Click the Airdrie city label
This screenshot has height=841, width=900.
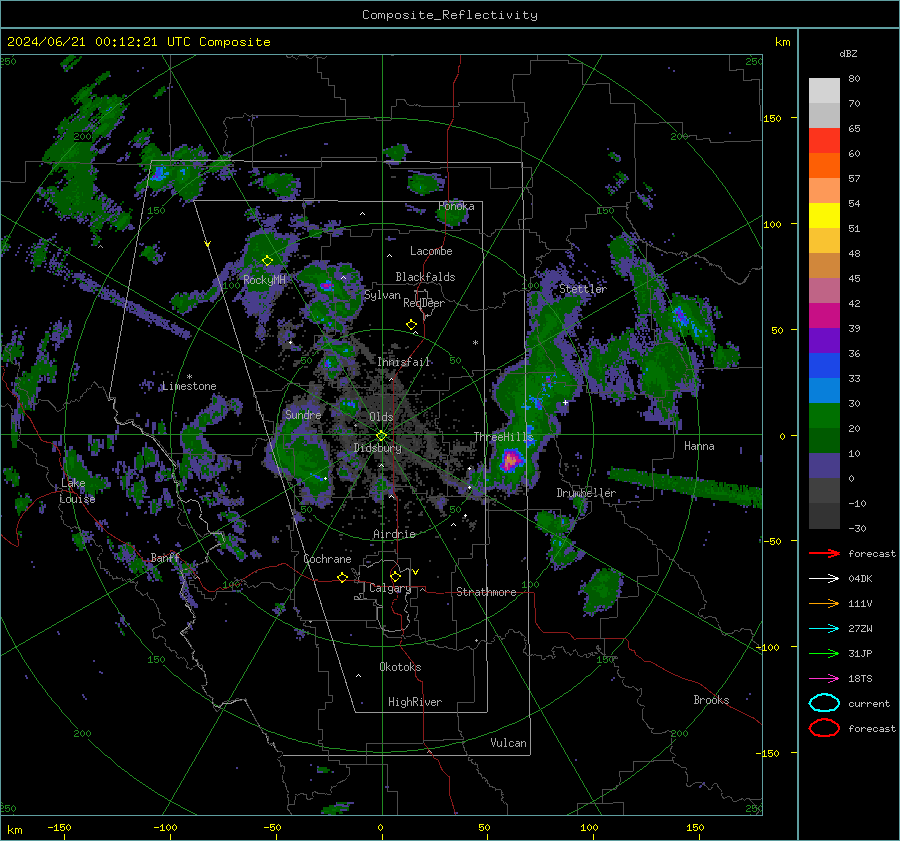click(x=394, y=534)
